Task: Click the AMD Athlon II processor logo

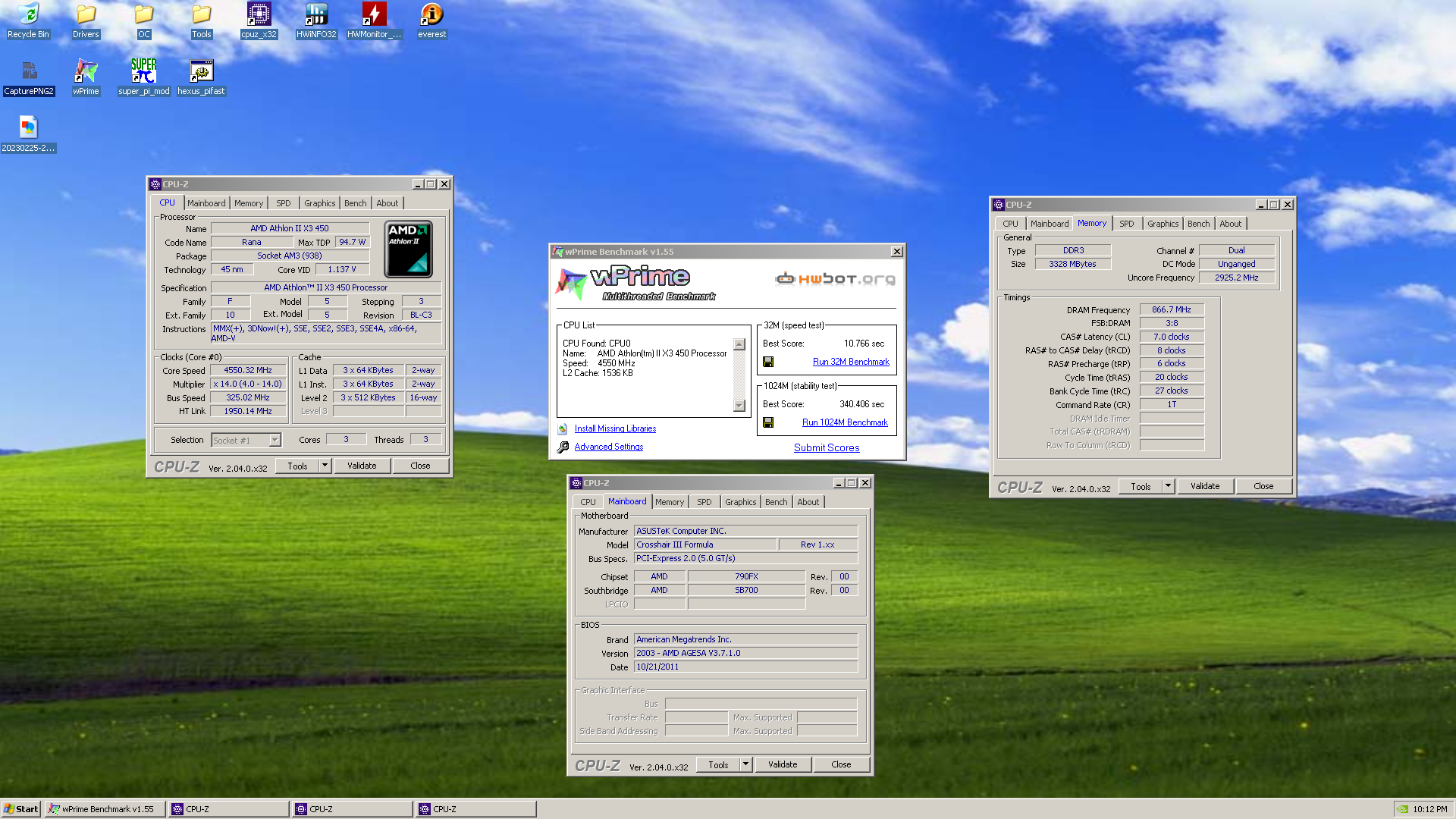Action: (409, 249)
